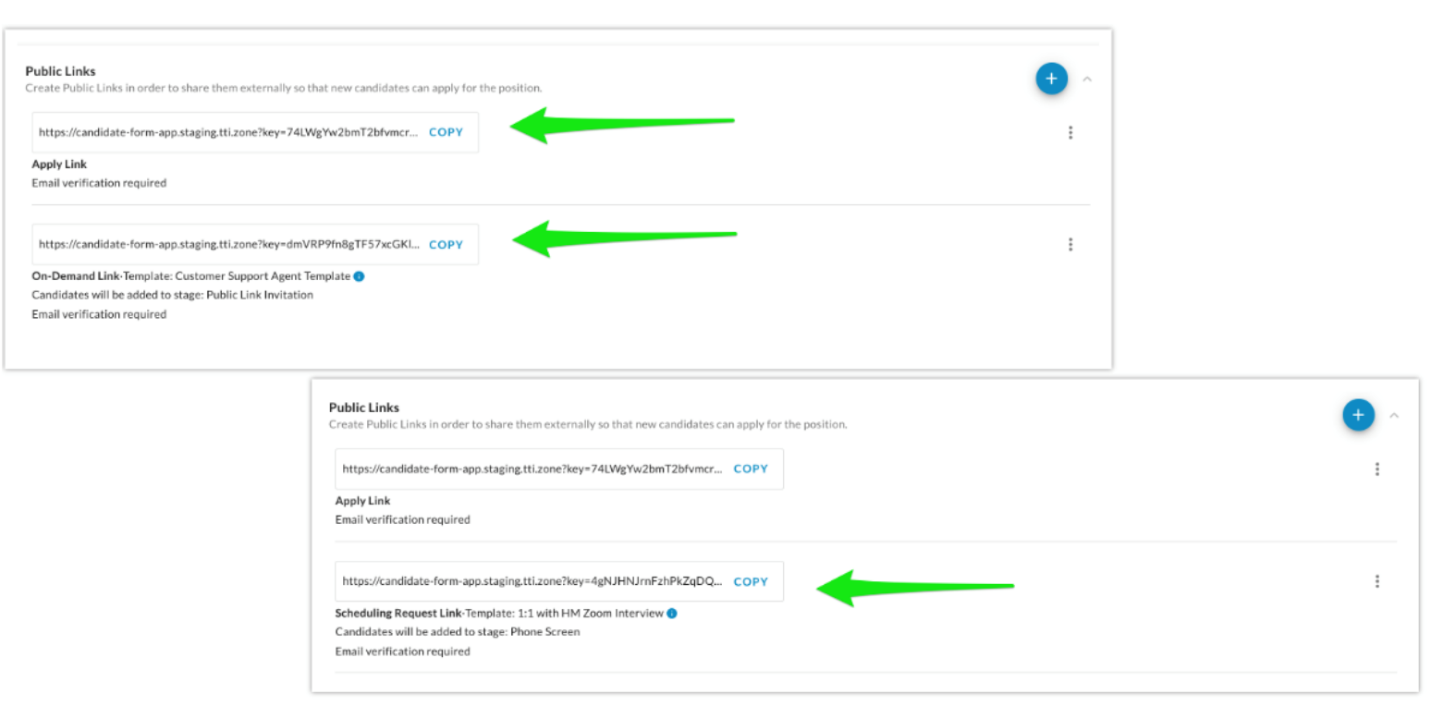Copy the Apply Link URL in lower panel

751,469
